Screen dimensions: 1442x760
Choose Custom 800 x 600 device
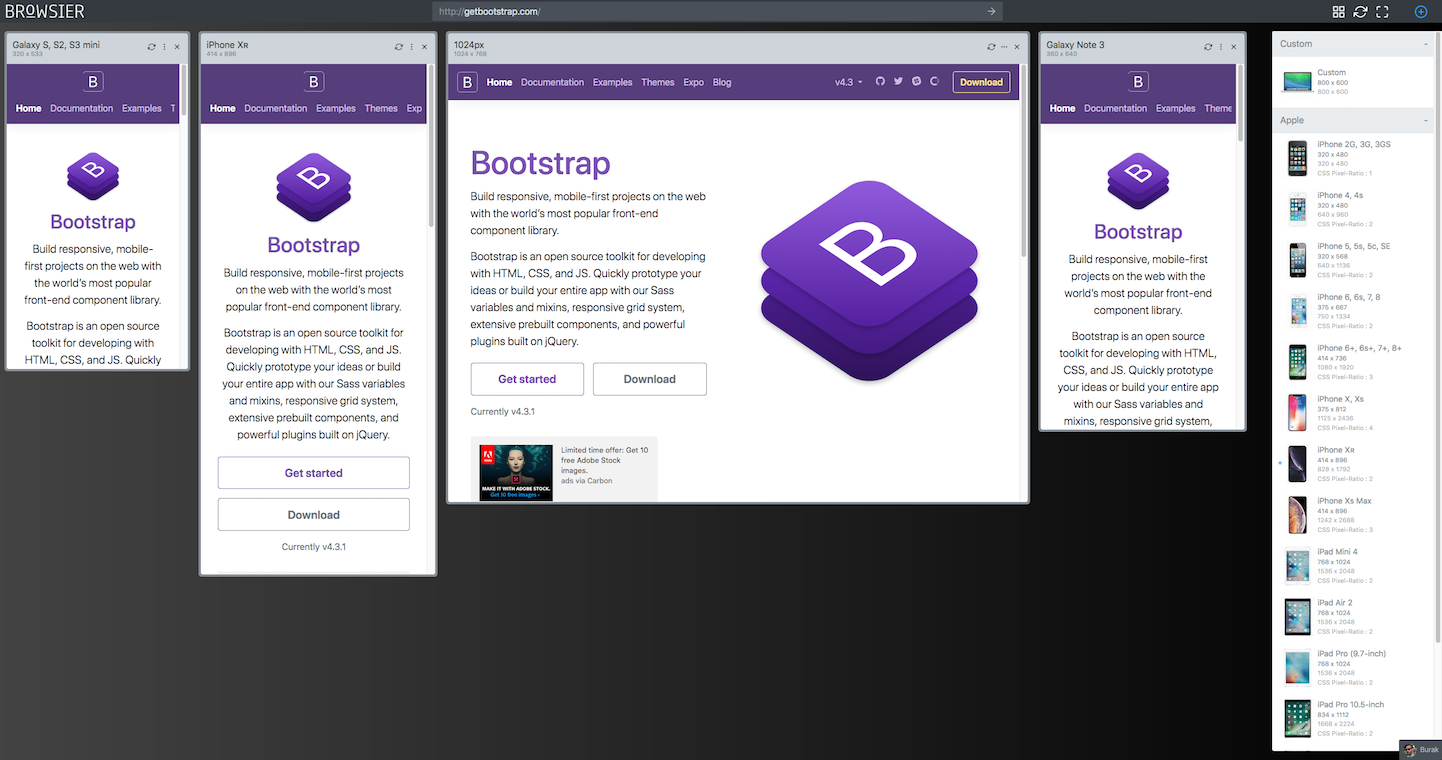point(1355,82)
